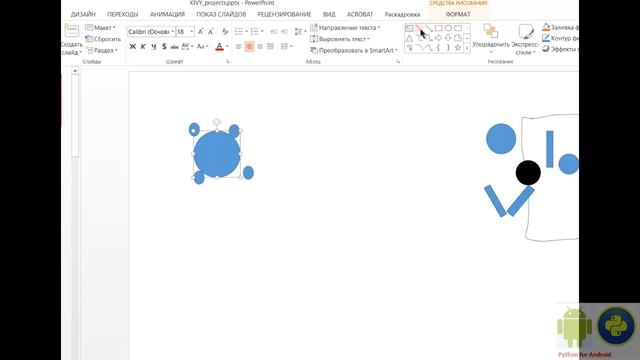Toggle underline Ч formatting
640x360 pixels.
[x=153, y=47]
